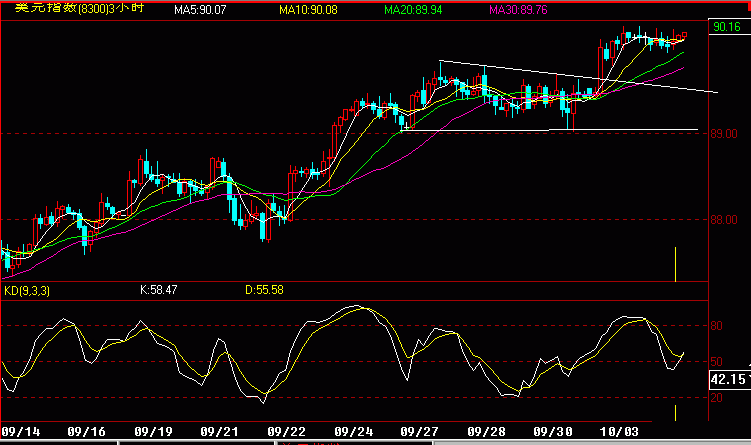The height and width of the screenshot is (445, 751).
Task: Click the 42.15 KD cursor value box
Action: pos(729,380)
